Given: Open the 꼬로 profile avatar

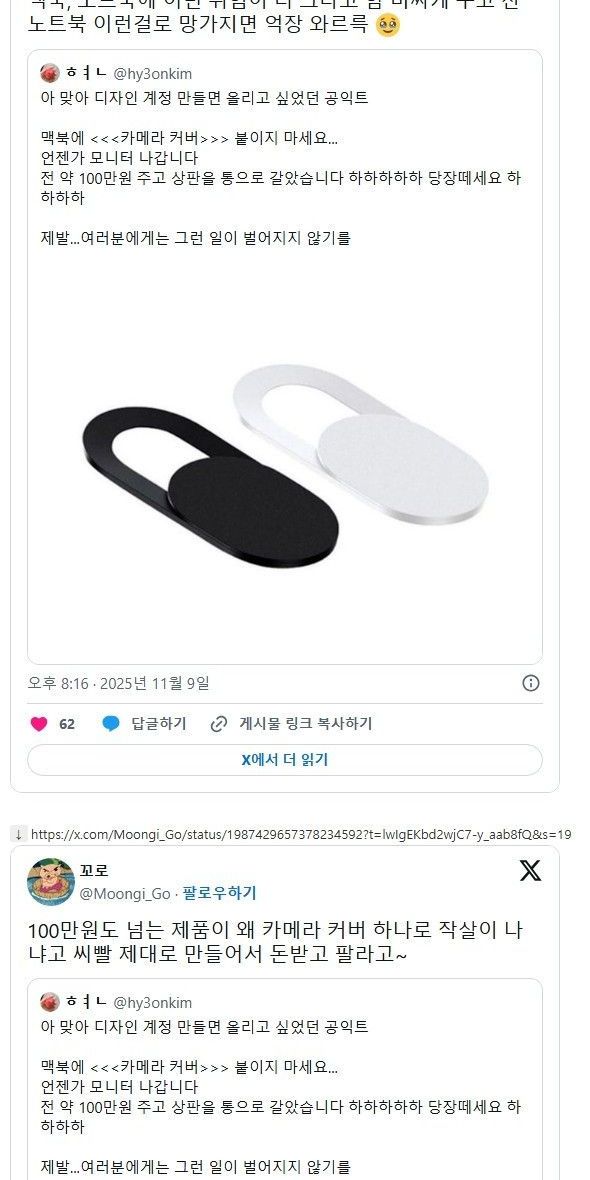Looking at the screenshot, I should 51,881.
